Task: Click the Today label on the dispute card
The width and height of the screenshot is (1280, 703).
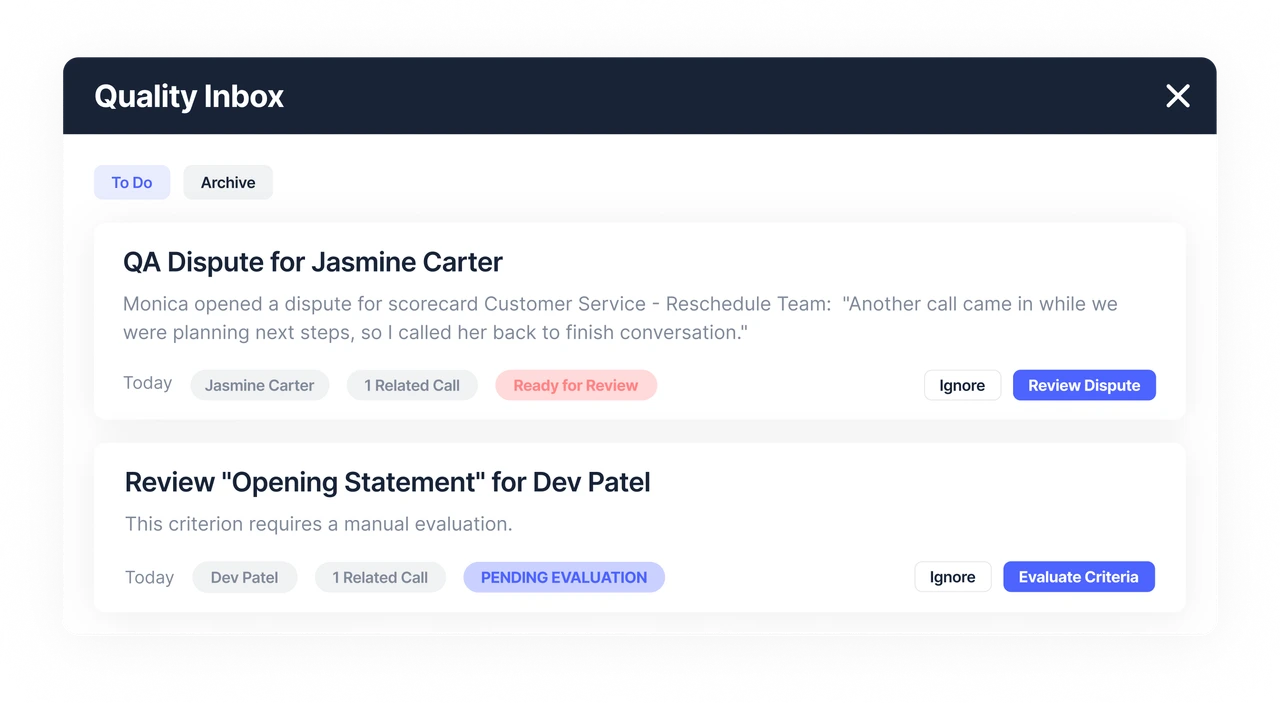Action: coord(147,383)
